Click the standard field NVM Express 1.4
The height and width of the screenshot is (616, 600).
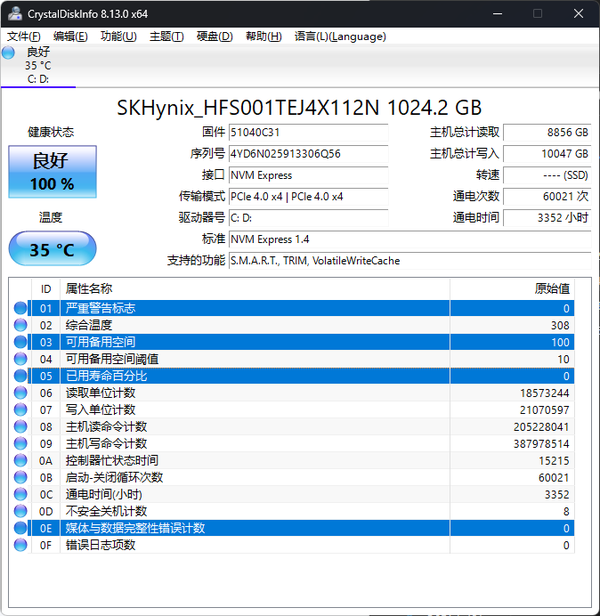point(410,239)
